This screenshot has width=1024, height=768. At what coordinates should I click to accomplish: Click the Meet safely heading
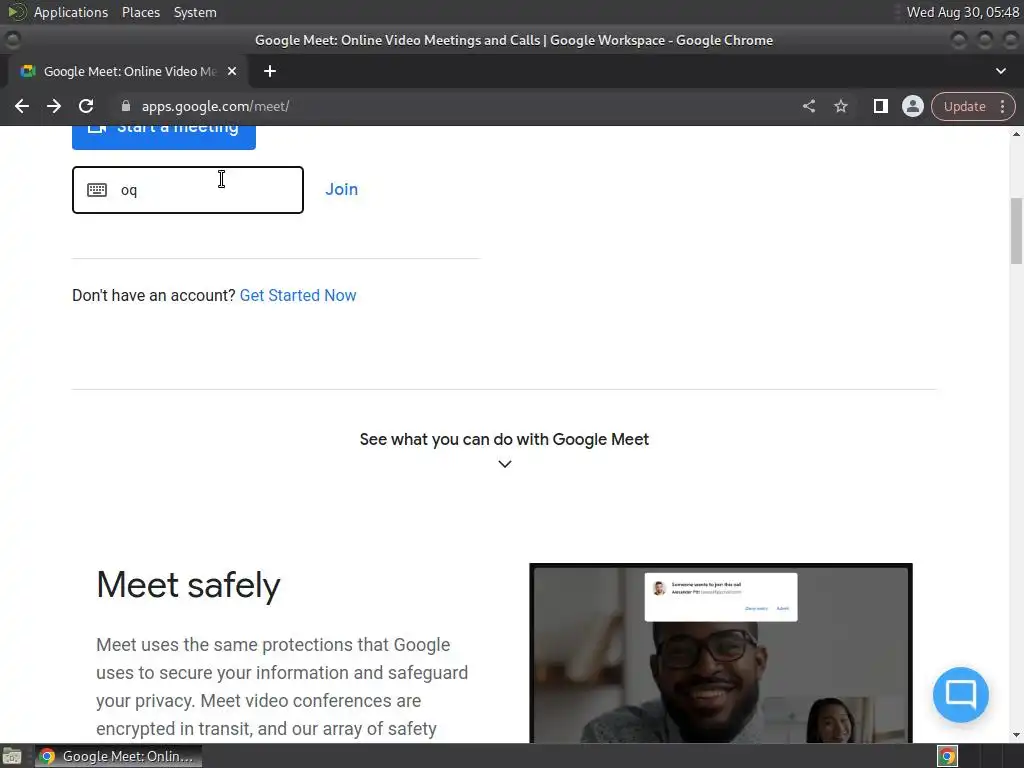tap(188, 585)
